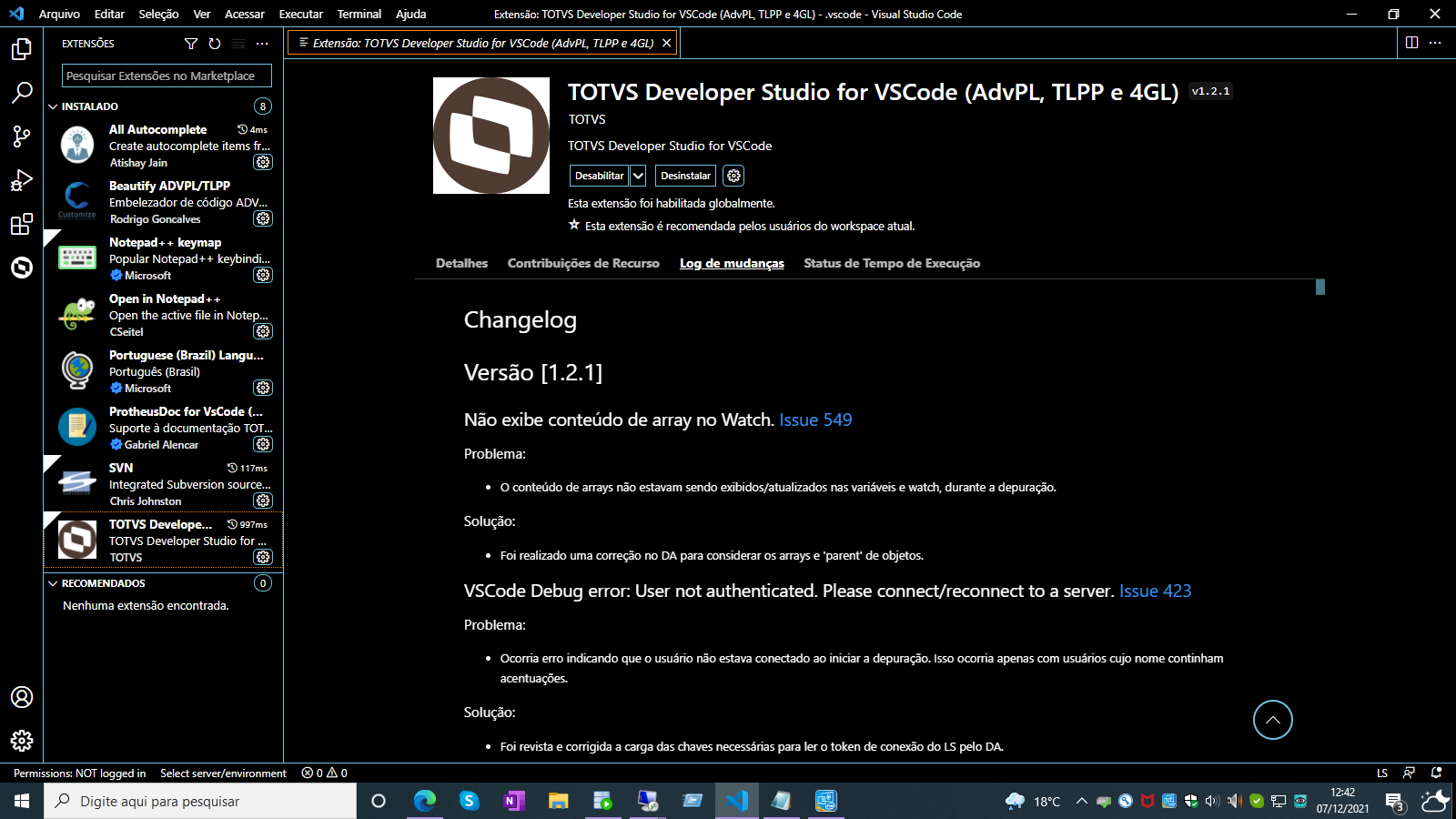Viewport: 1456px width, 819px height.
Task: Open the Run and Debug view
Action: click(21, 180)
